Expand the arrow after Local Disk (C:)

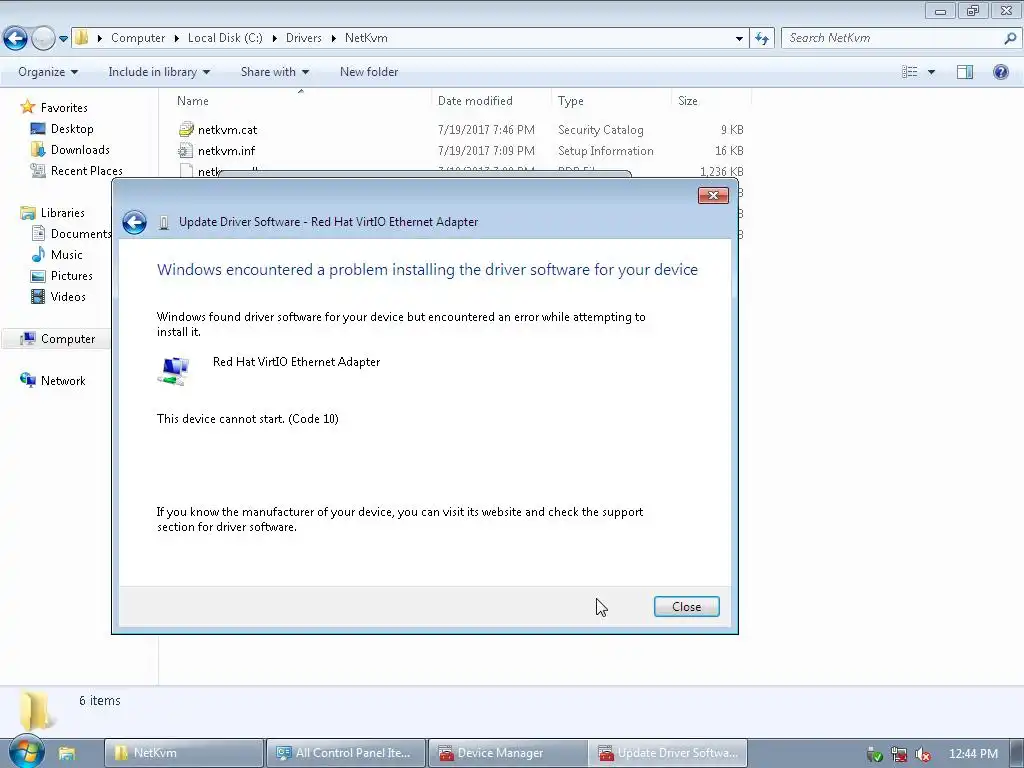click(274, 39)
